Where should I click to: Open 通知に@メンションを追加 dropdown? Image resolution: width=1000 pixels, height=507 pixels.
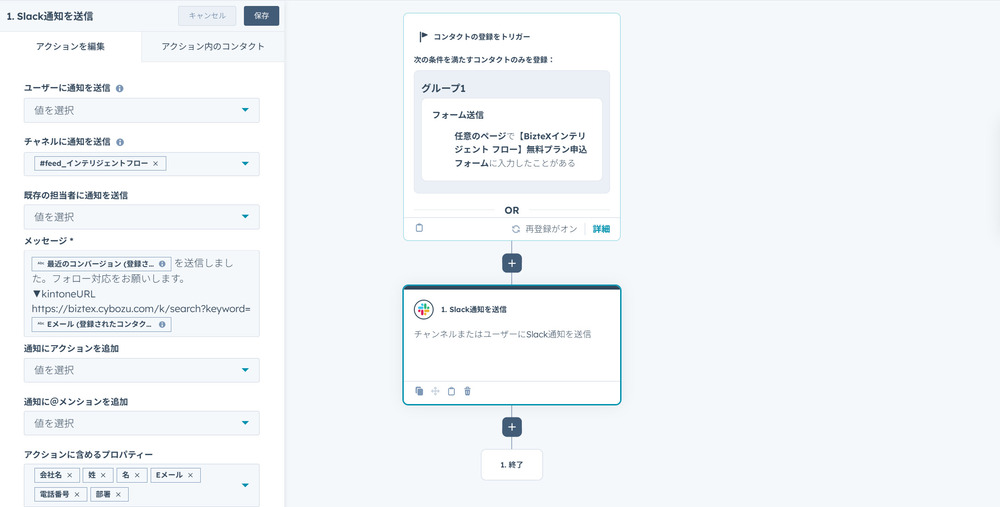tap(142, 423)
